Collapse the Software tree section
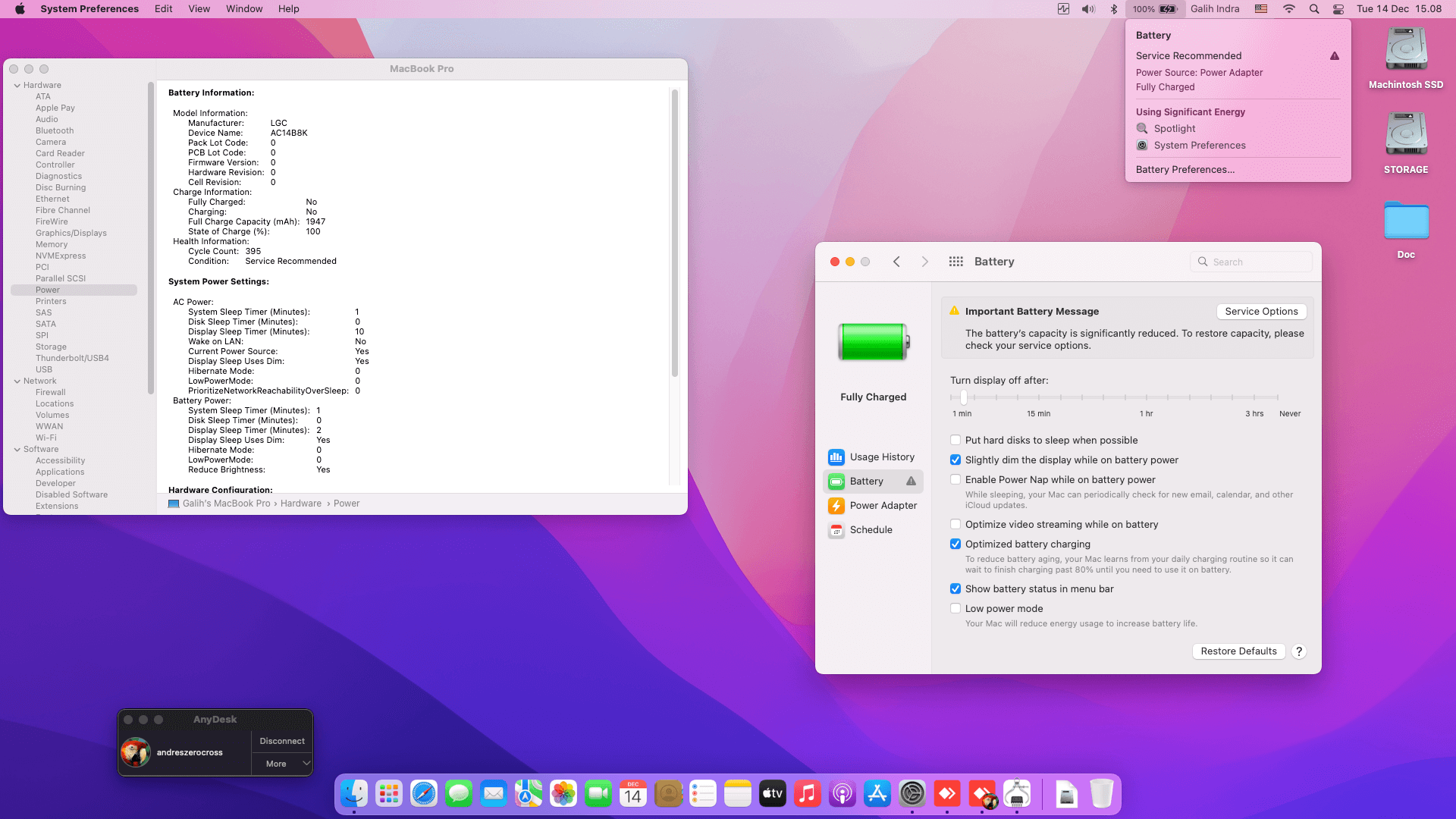Screen dimensions: 1456x819 17,449
